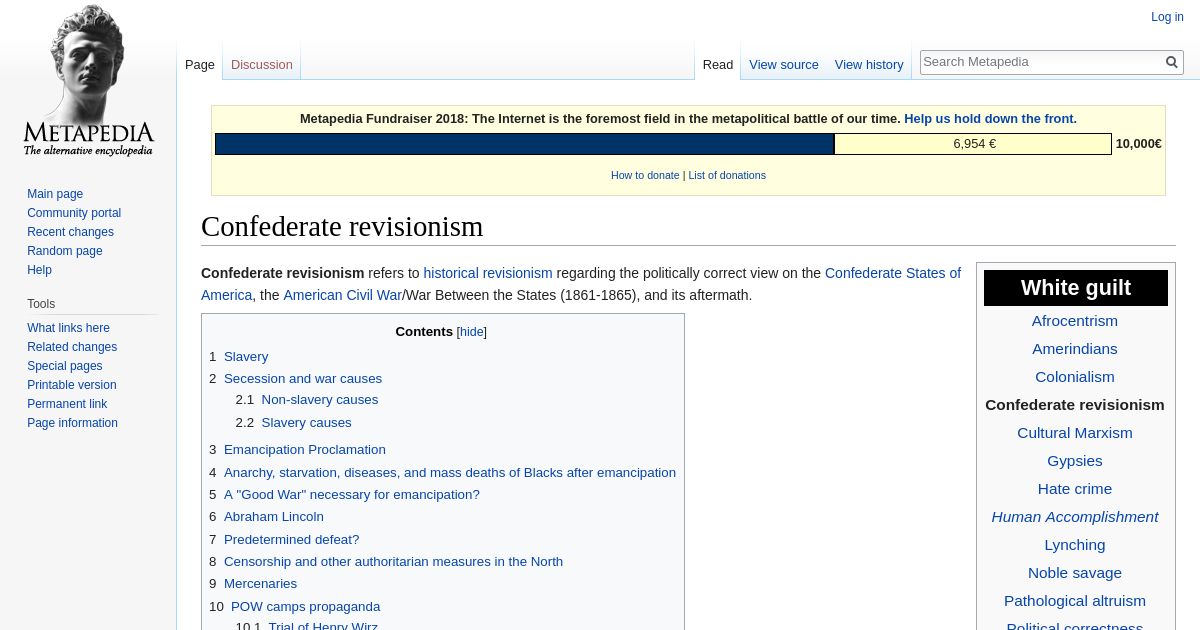Jump to Censorship and authoritarian measures section
The width and height of the screenshot is (1200, 630).
[393, 562]
